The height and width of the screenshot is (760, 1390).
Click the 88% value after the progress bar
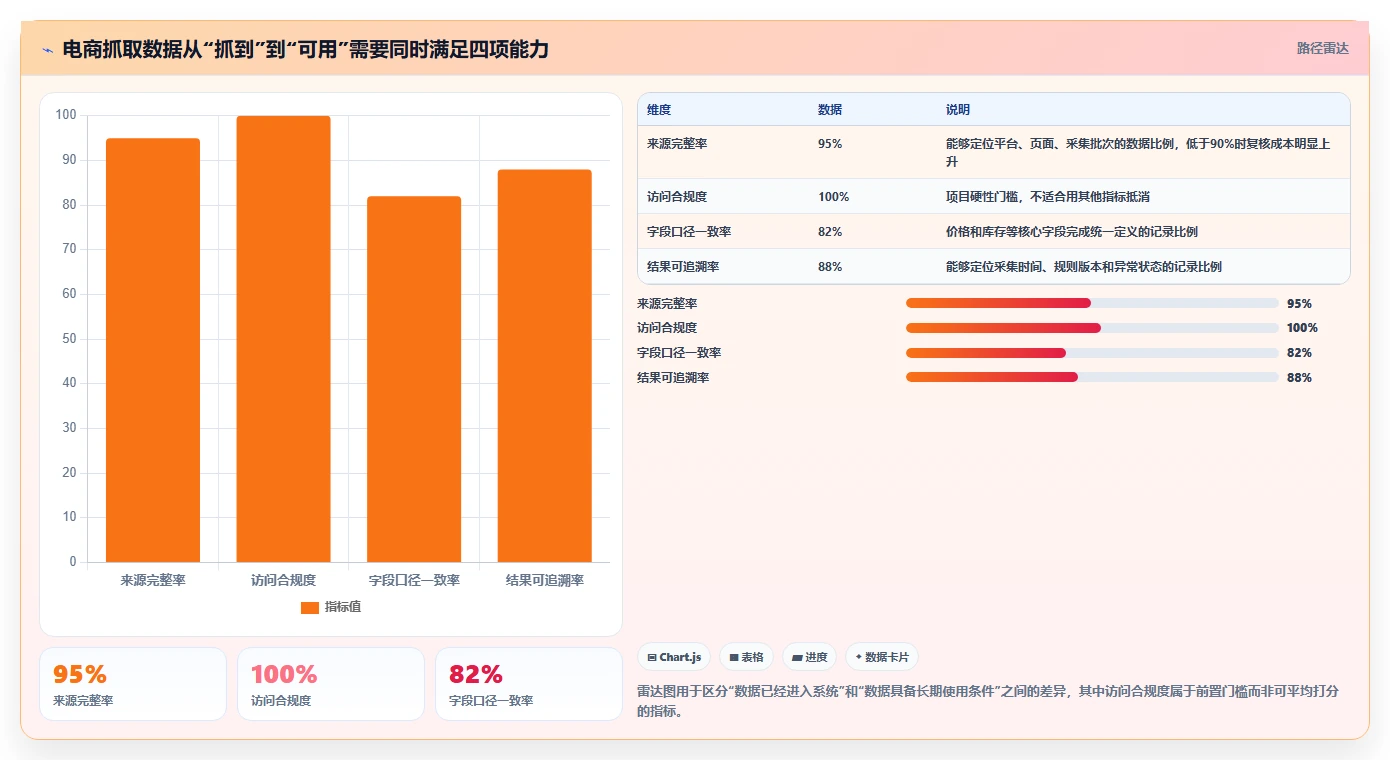pyautogui.click(x=1299, y=377)
